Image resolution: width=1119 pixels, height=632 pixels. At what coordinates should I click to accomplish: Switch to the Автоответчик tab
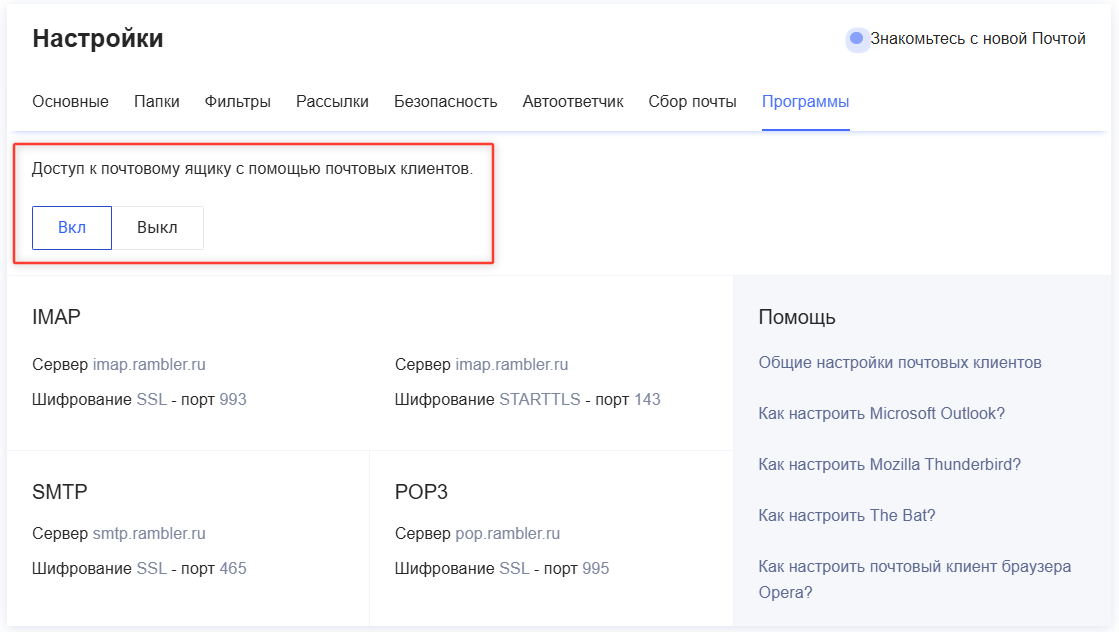(x=573, y=102)
